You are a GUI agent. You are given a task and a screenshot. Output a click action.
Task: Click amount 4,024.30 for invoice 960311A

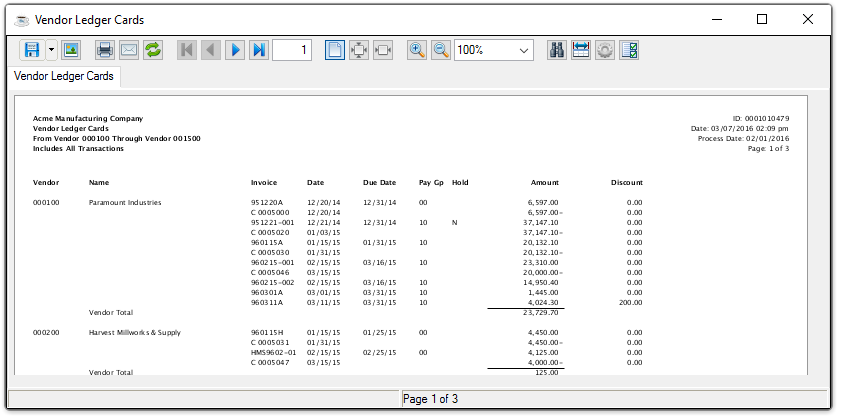point(543,303)
